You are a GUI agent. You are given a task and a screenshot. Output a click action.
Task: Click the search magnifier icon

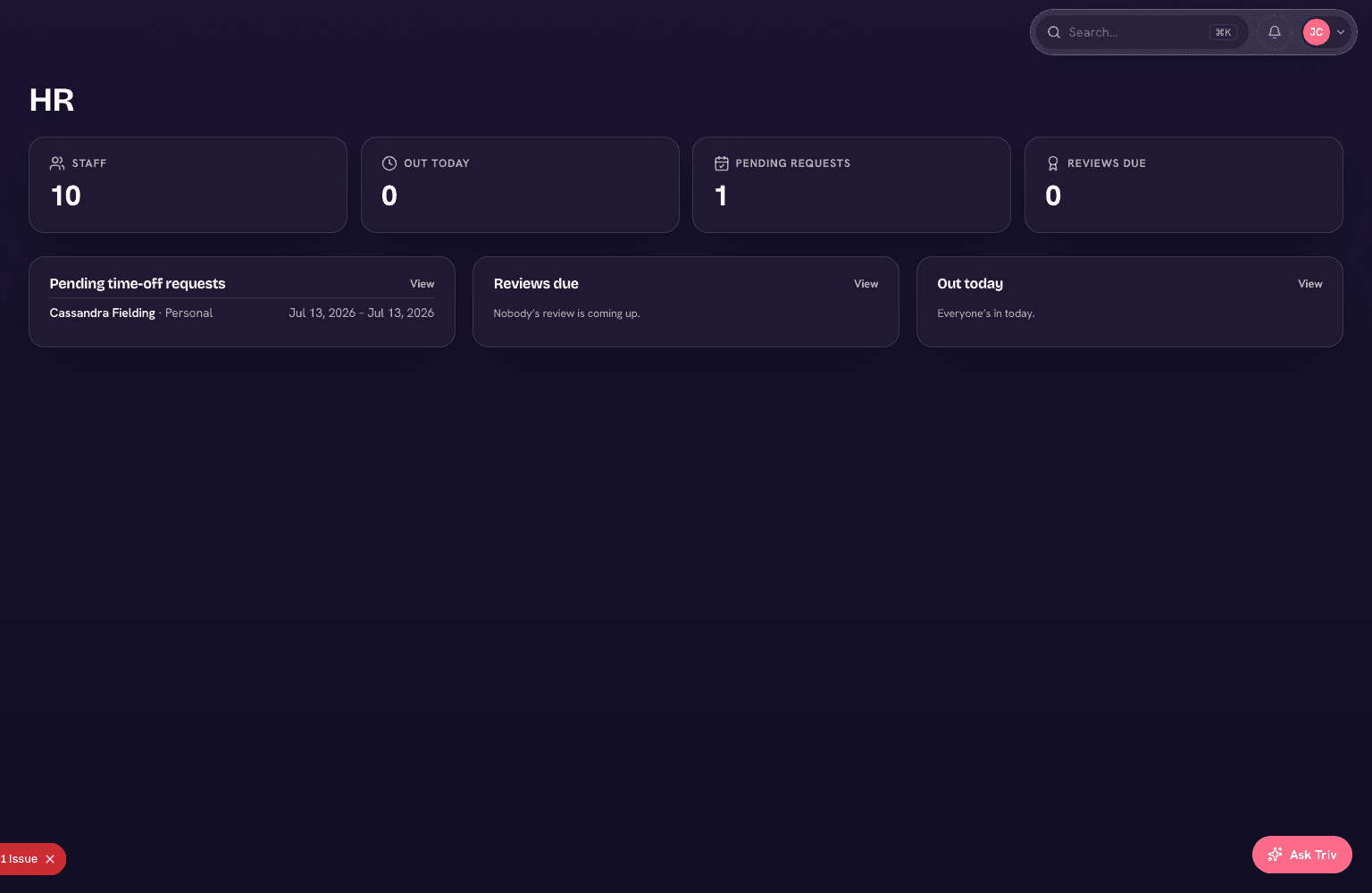pyautogui.click(x=1054, y=32)
